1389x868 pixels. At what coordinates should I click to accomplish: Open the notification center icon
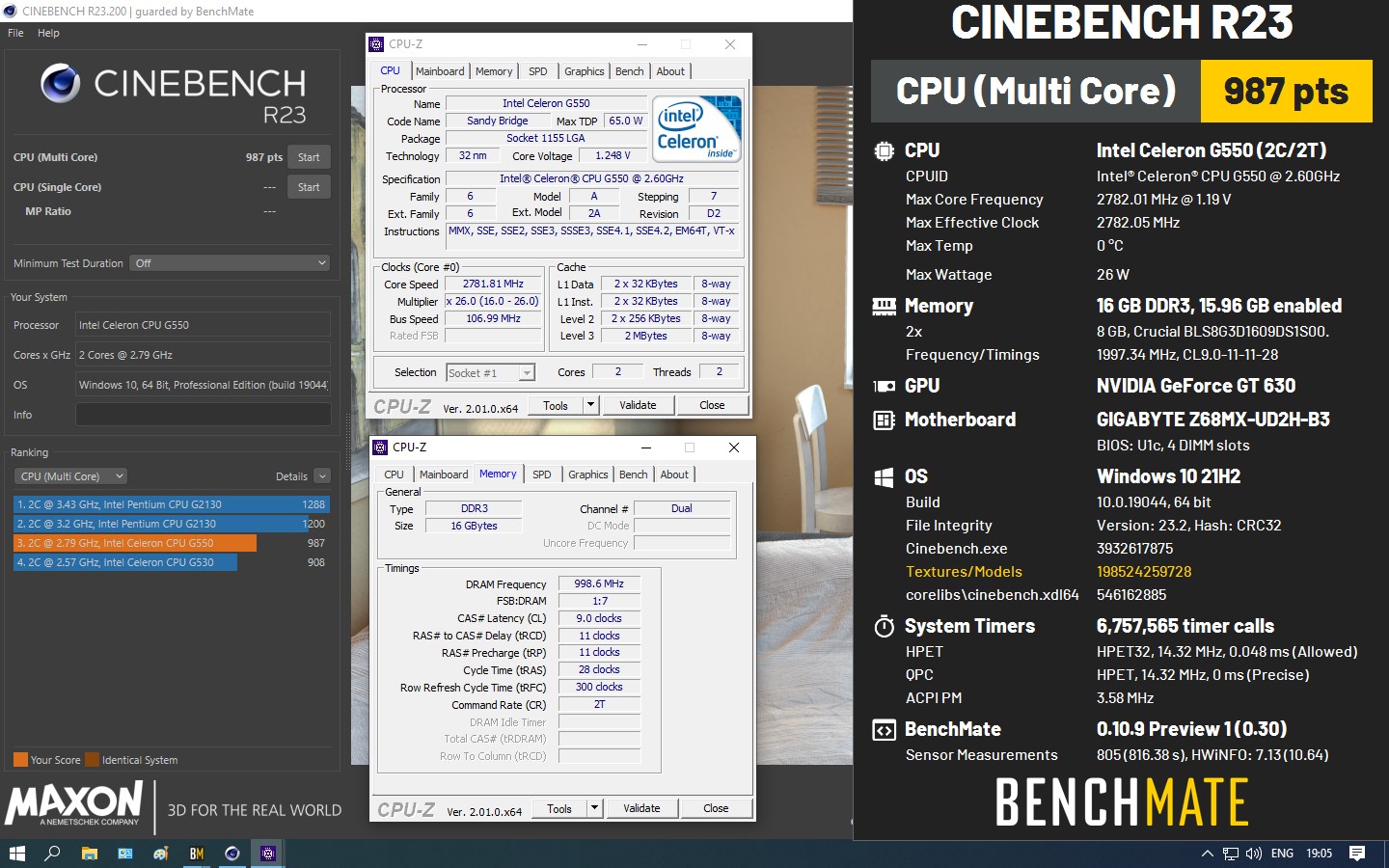(x=1357, y=854)
